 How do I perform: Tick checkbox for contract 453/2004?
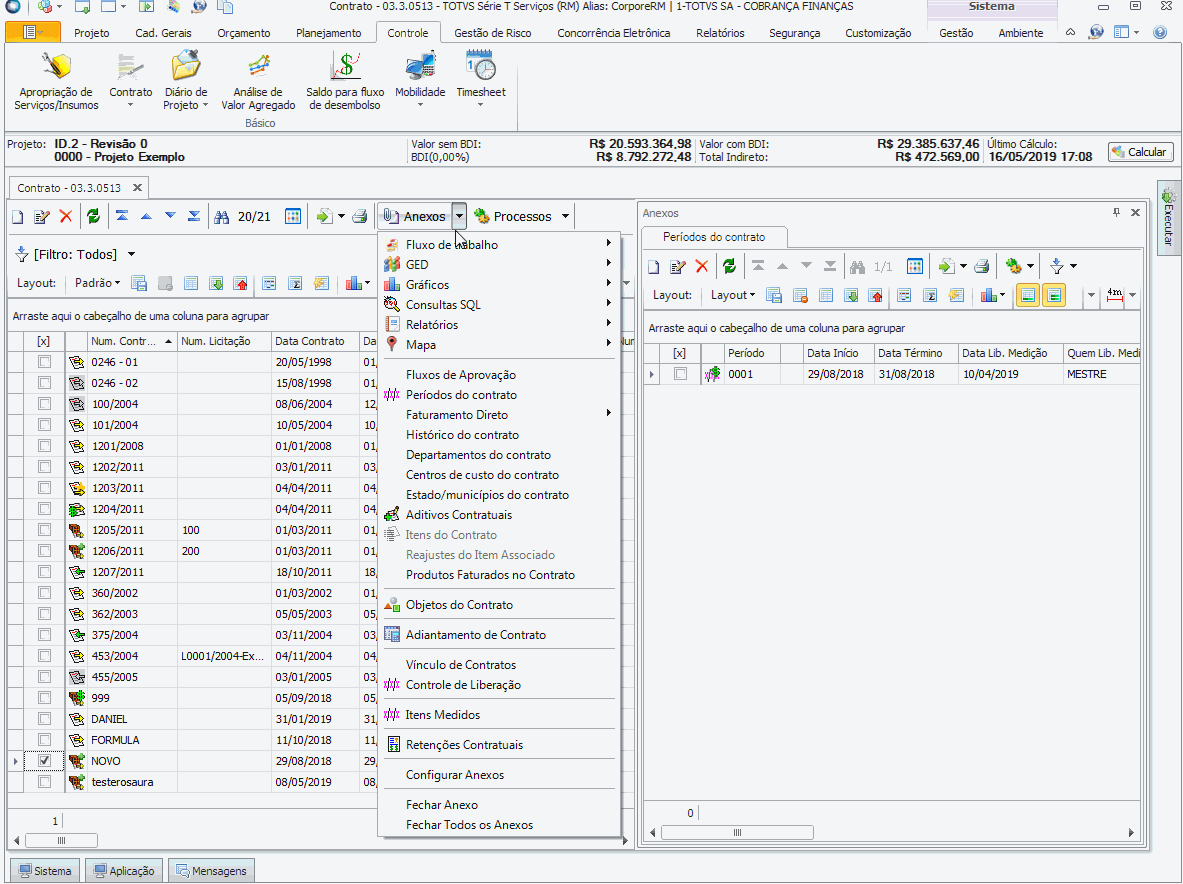pos(45,656)
